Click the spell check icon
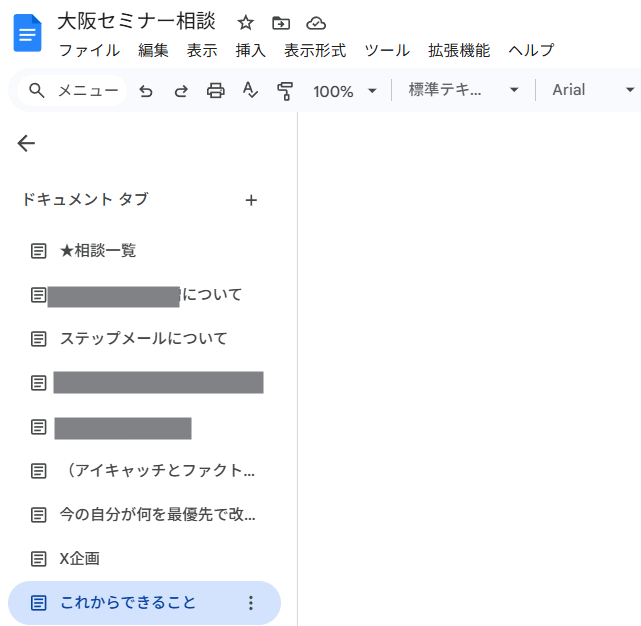Image resolution: width=641 pixels, height=626 pixels. coord(250,90)
